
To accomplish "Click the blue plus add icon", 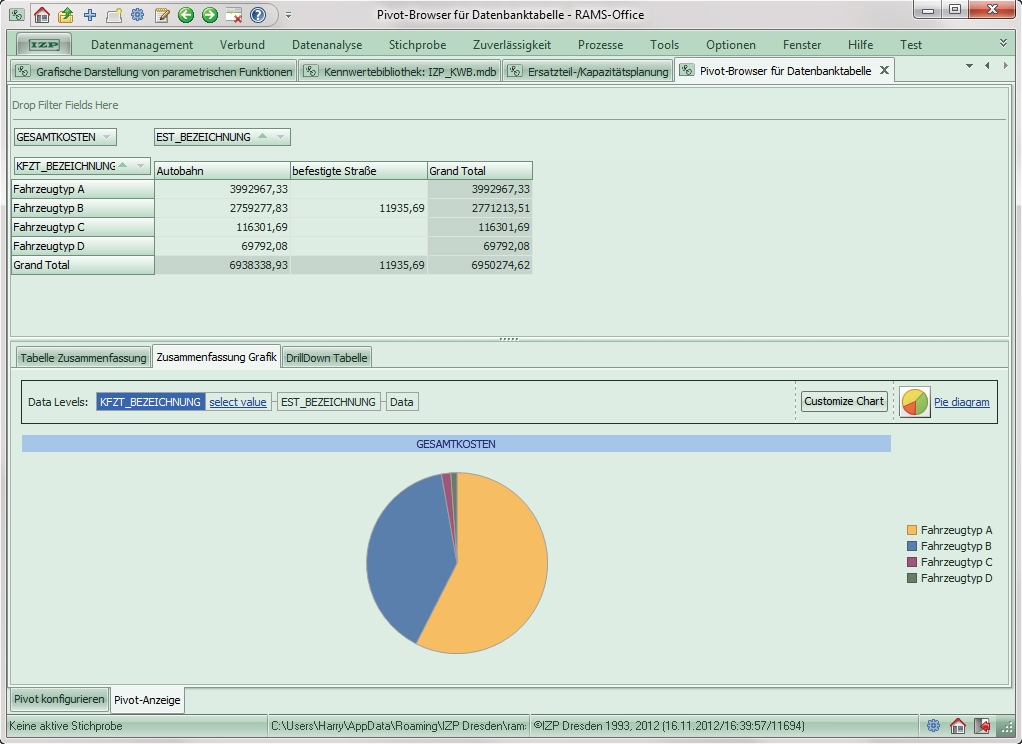I will click(90, 15).
